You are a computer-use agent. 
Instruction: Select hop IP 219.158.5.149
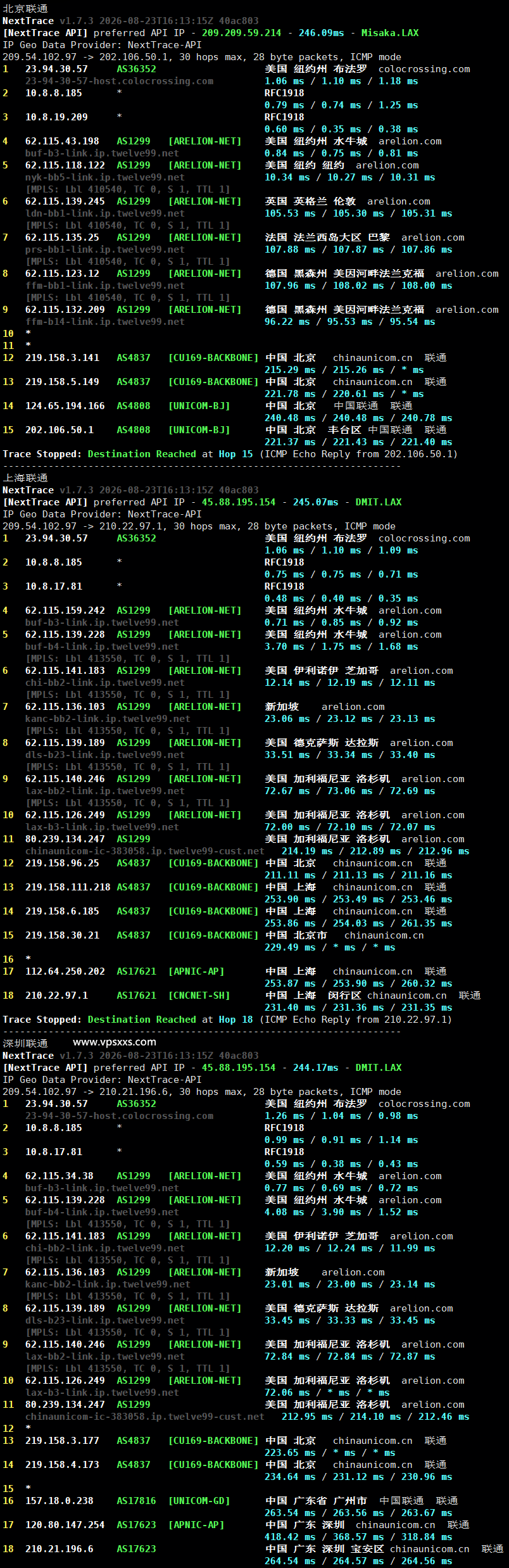click(x=62, y=382)
